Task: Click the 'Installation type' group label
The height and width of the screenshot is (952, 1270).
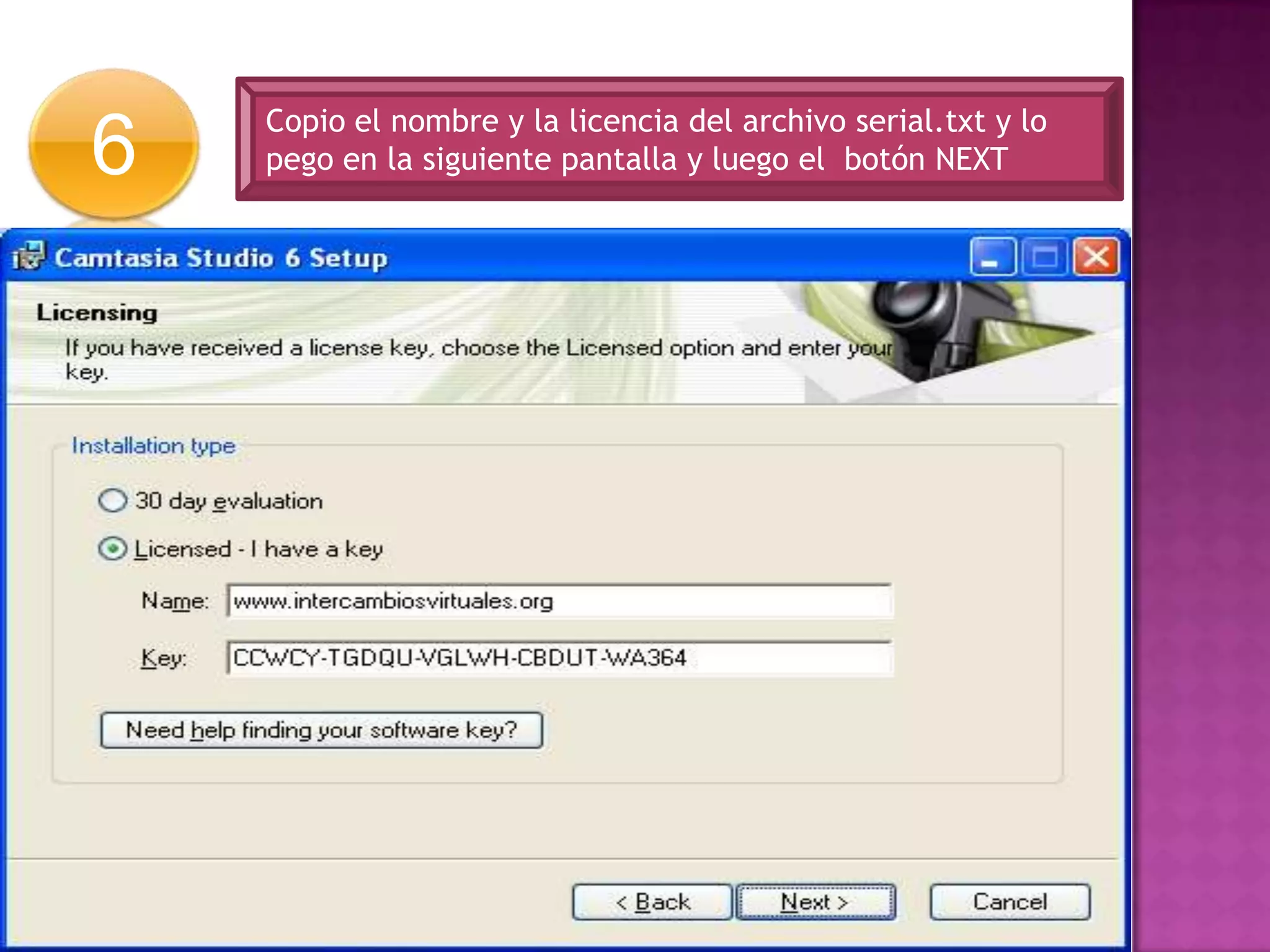Action: point(154,446)
